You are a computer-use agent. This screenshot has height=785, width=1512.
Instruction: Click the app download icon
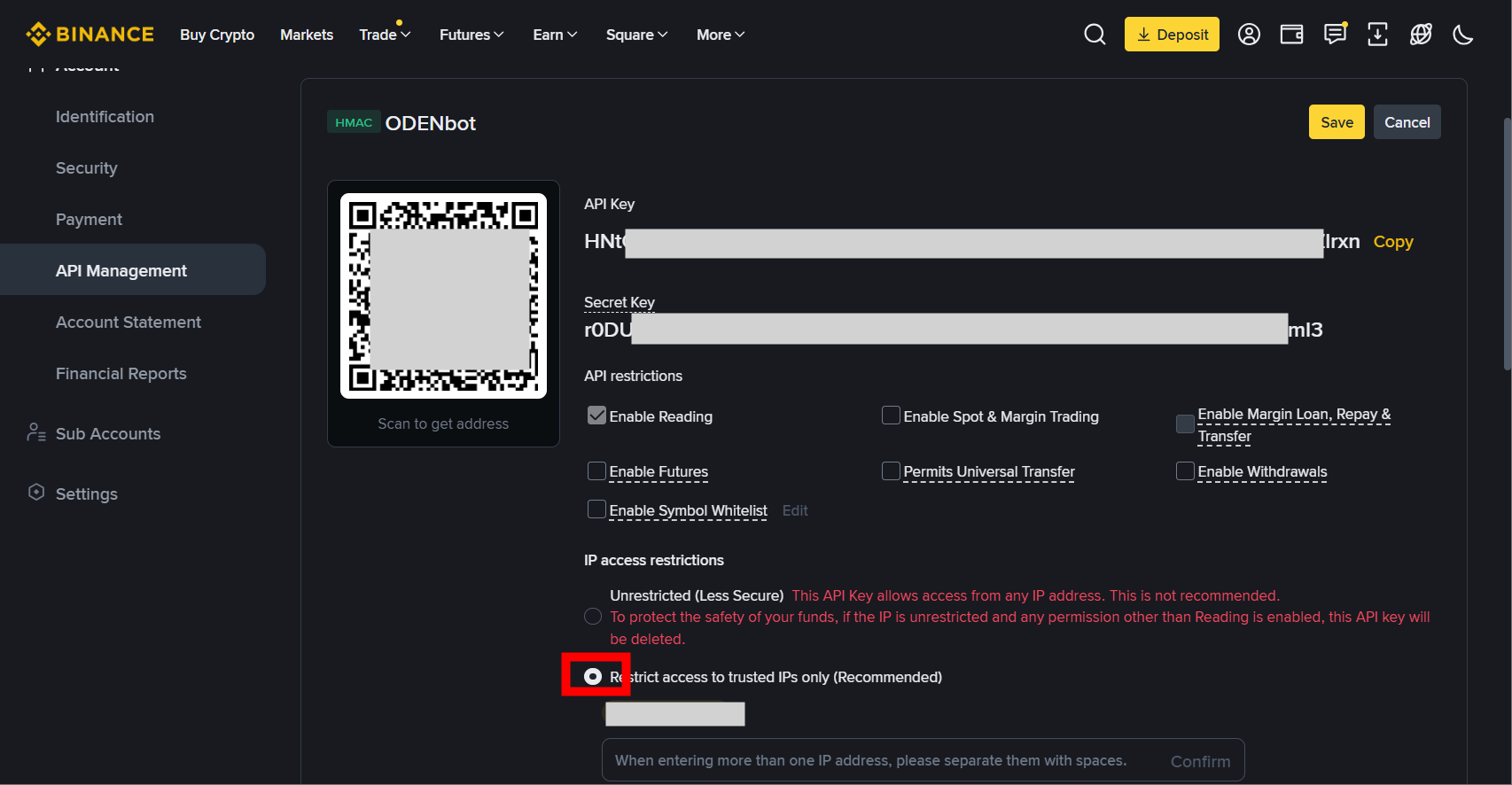(1377, 35)
